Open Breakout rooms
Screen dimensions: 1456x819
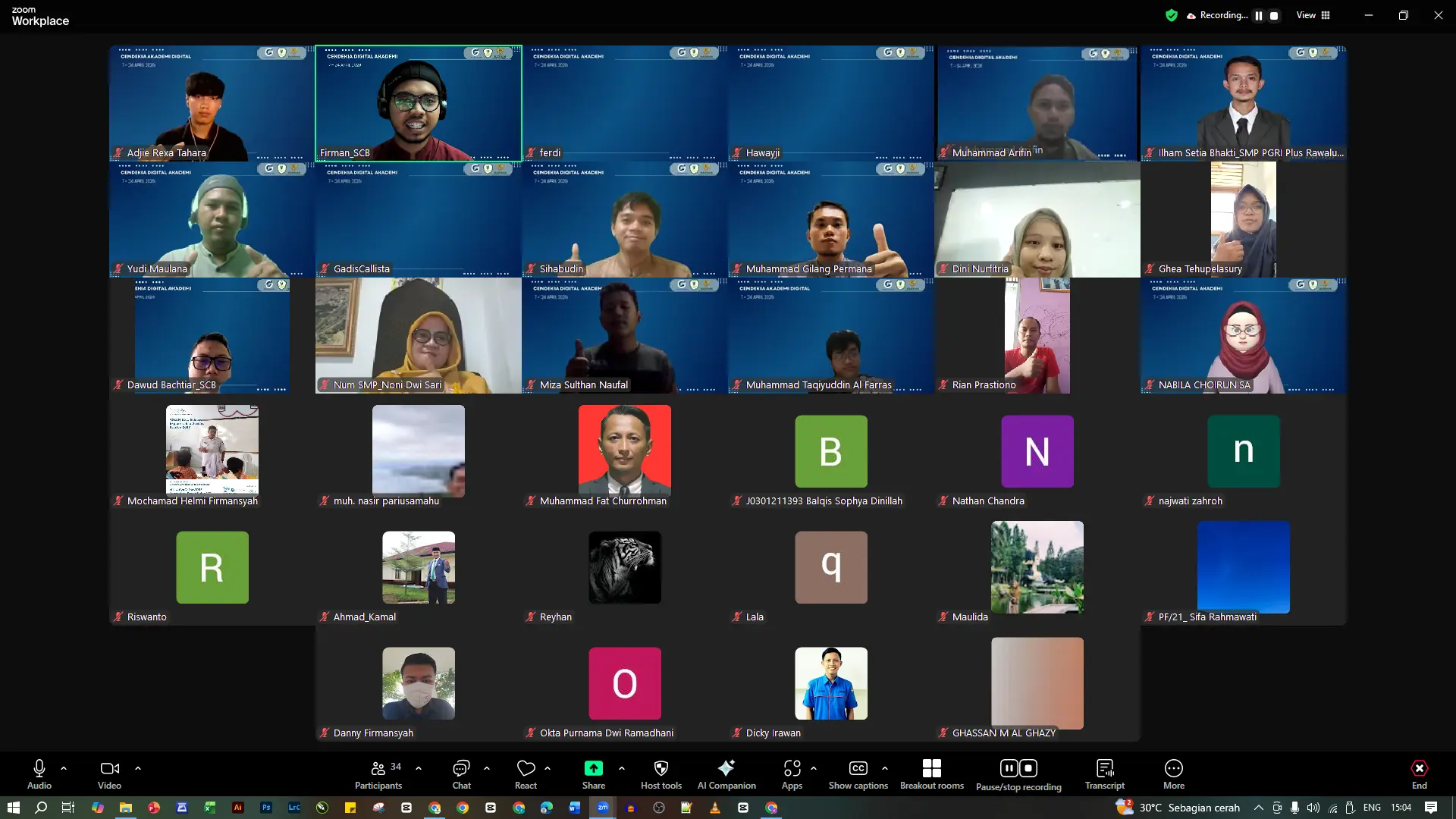(x=931, y=774)
